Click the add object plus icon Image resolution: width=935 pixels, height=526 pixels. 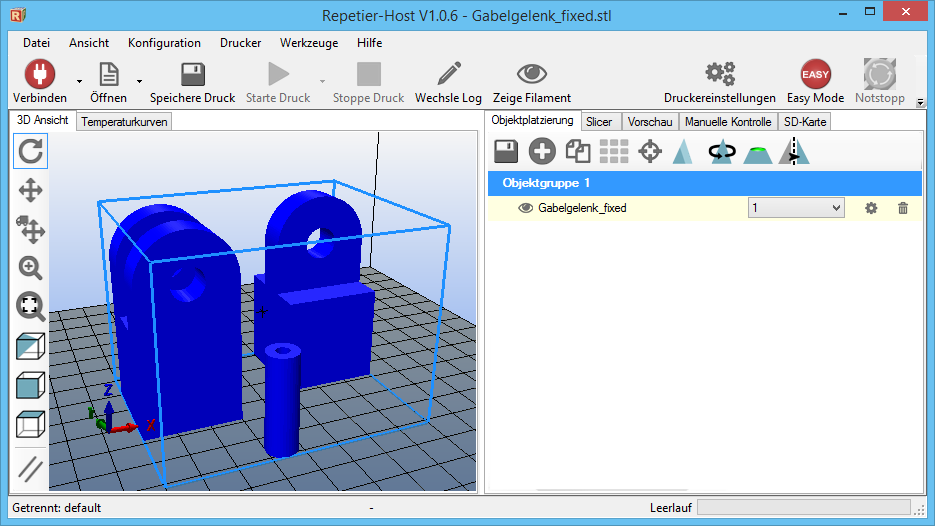click(541, 151)
